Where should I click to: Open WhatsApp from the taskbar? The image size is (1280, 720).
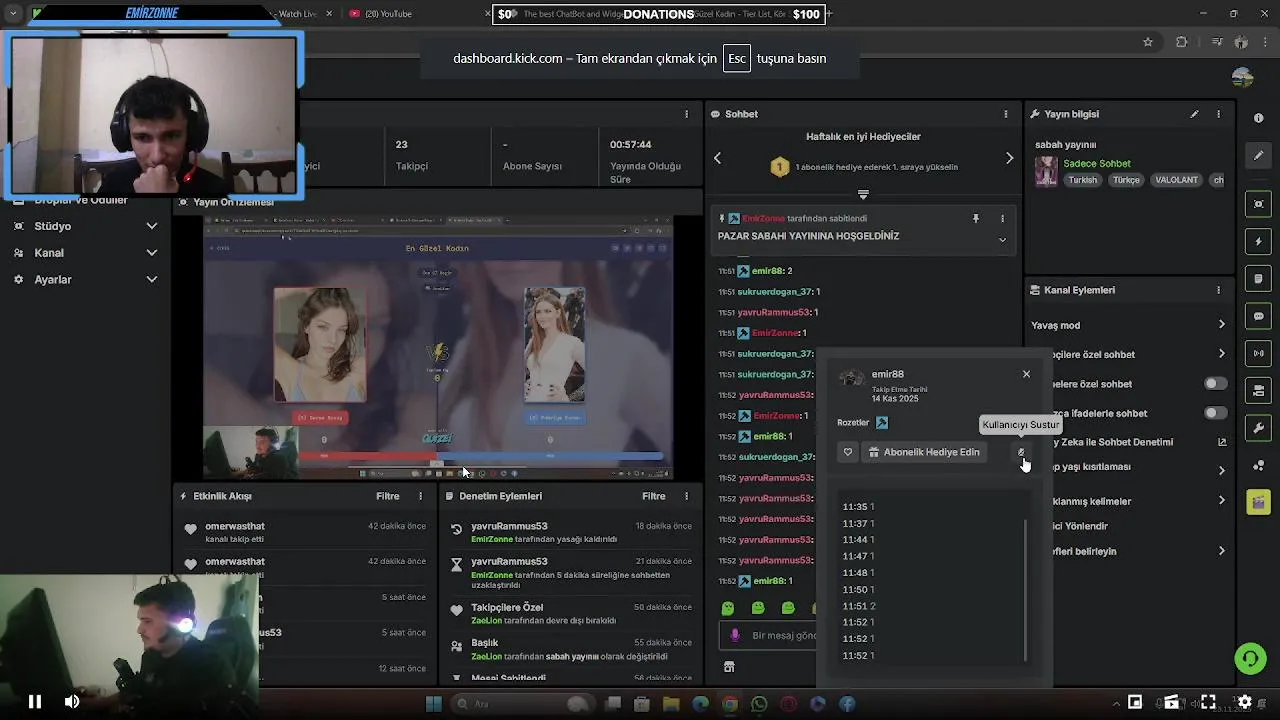click(759, 704)
